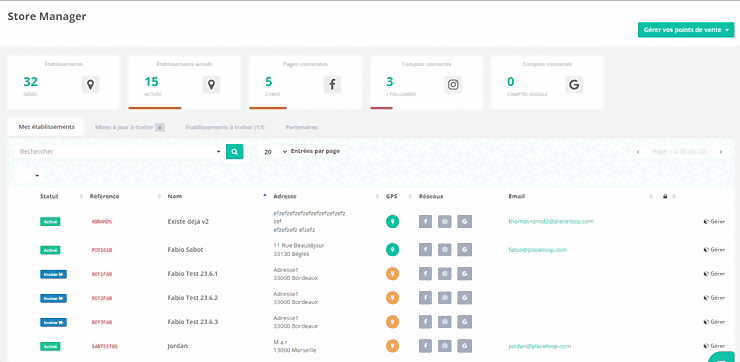Click the name Fabio Sabot

click(x=185, y=249)
